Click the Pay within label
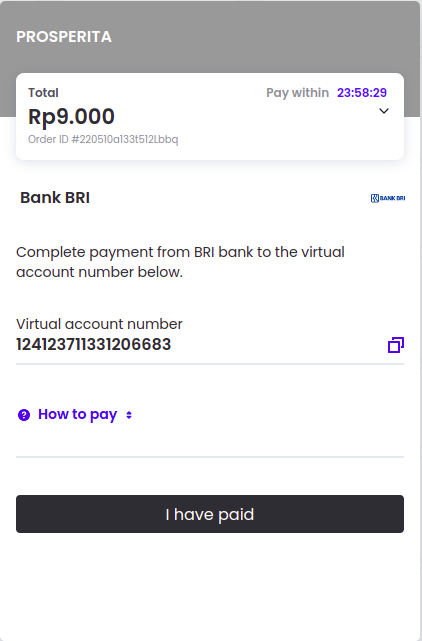422x641 pixels. [297, 93]
